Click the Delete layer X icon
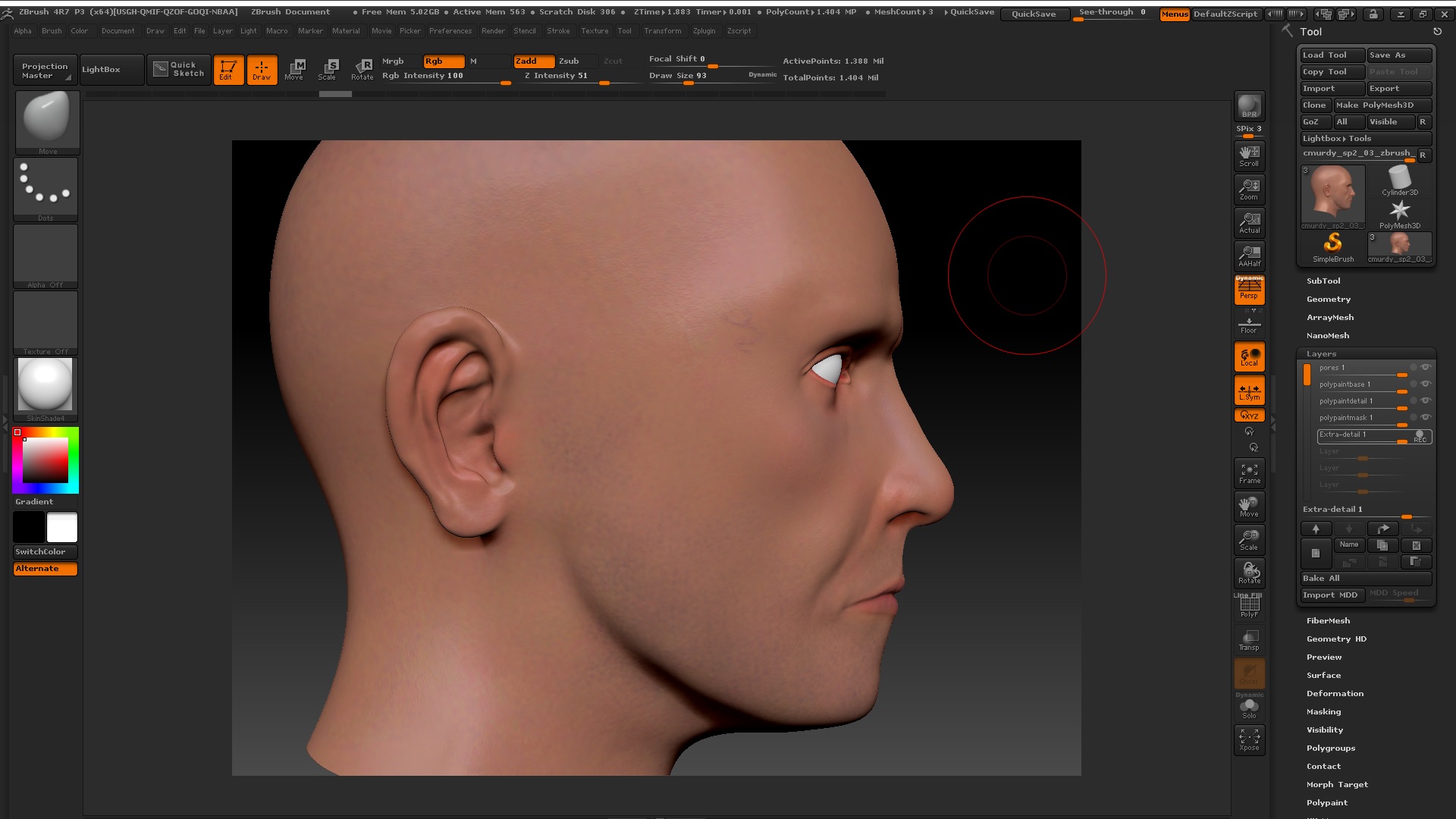The width and height of the screenshot is (1456, 819). coord(1416,545)
